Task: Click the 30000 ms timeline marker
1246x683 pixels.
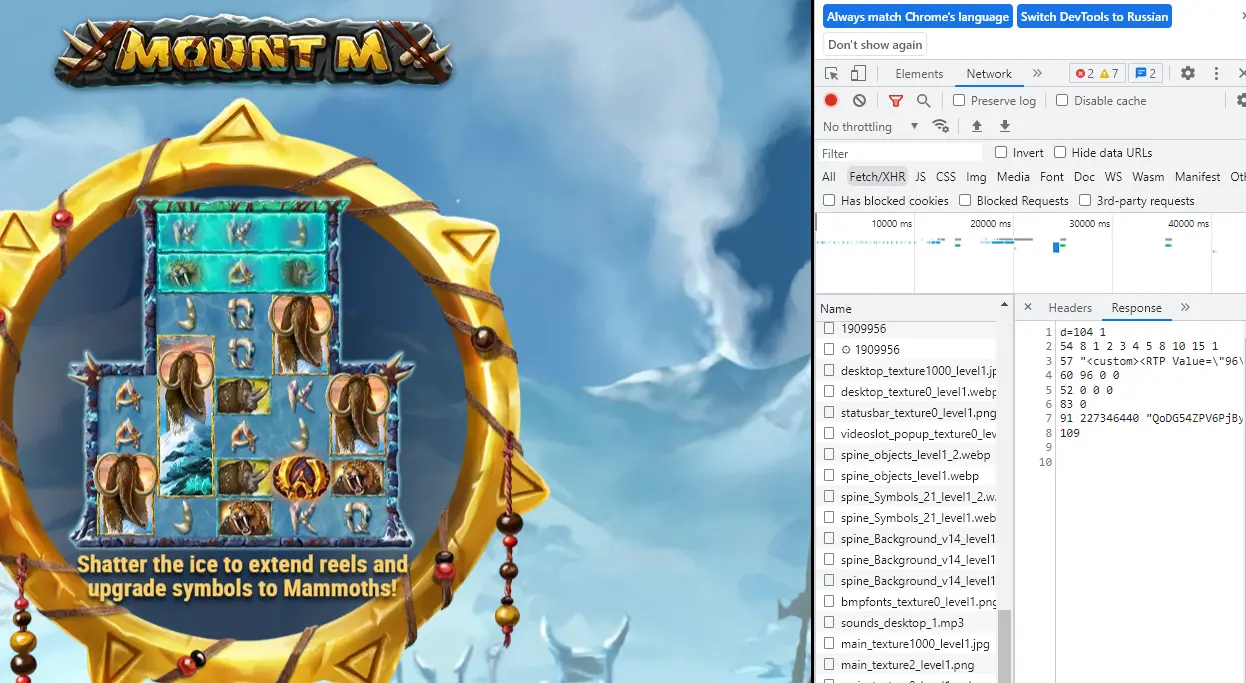Action: coord(1089,223)
